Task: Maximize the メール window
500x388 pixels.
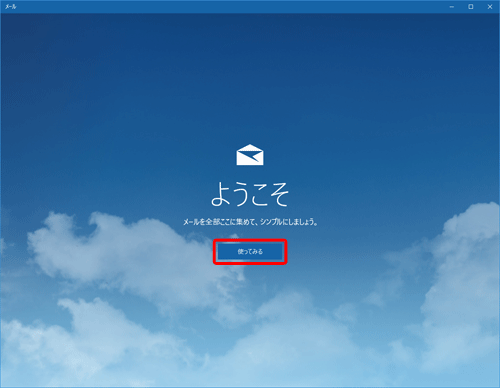Action: [471, 7]
